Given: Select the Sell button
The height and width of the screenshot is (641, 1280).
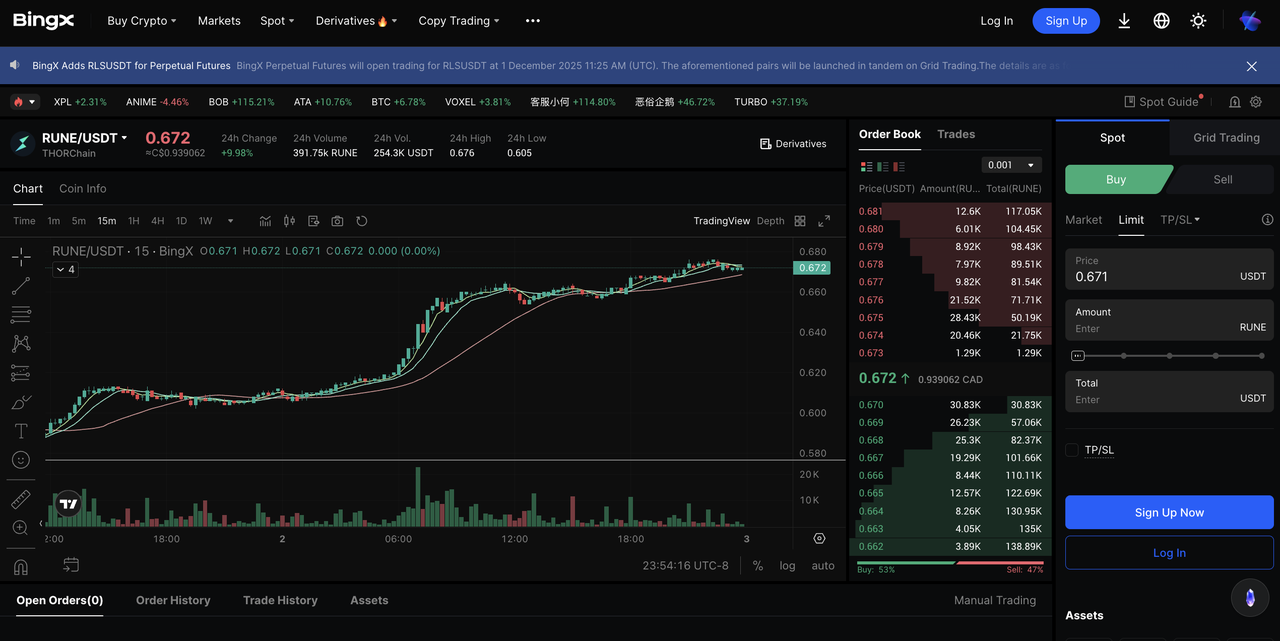Looking at the screenshot, I should 1222,180.
